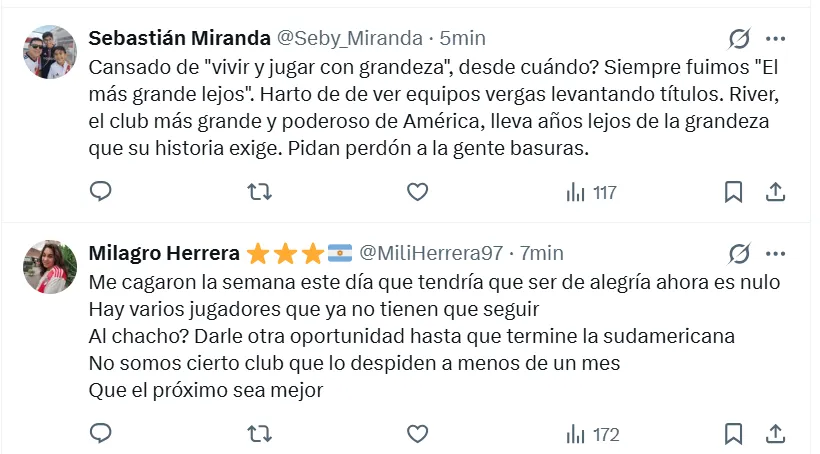820x454 pixels.
Task: Visit the @MiliHerrera97 handle link
Action: coord(431,253)
